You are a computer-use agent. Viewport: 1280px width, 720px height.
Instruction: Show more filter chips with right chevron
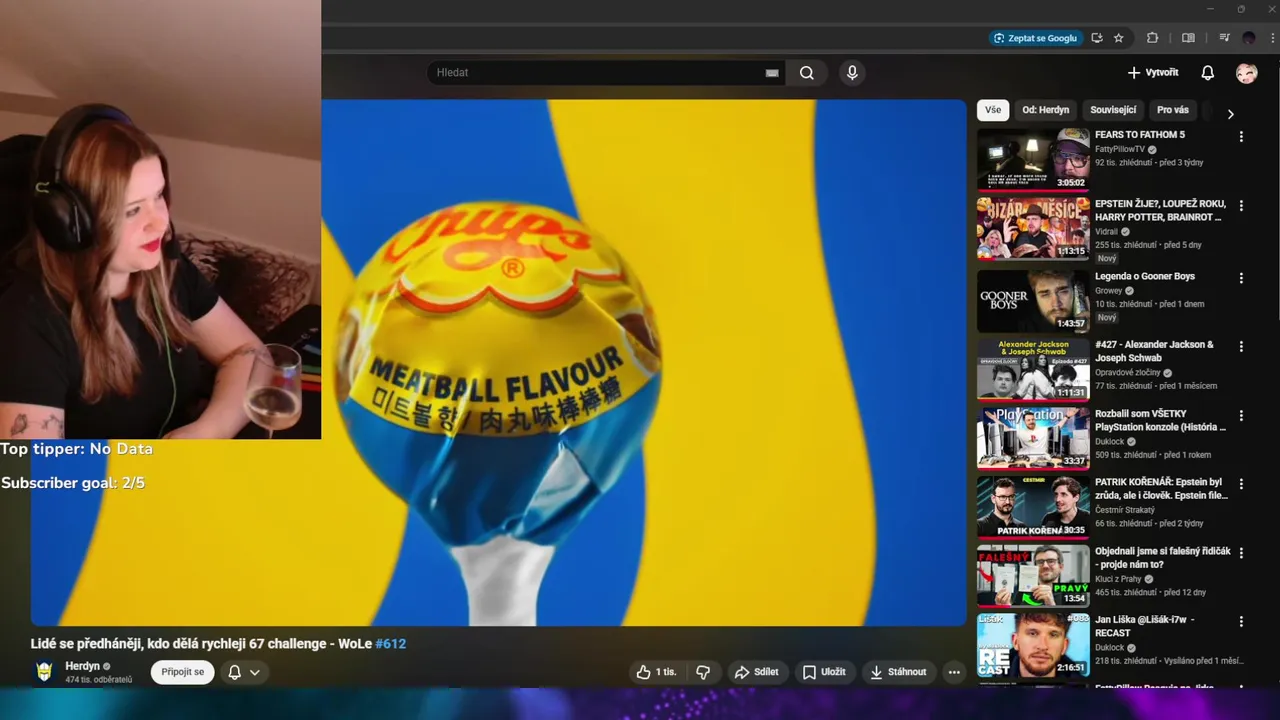(1230, 114)
